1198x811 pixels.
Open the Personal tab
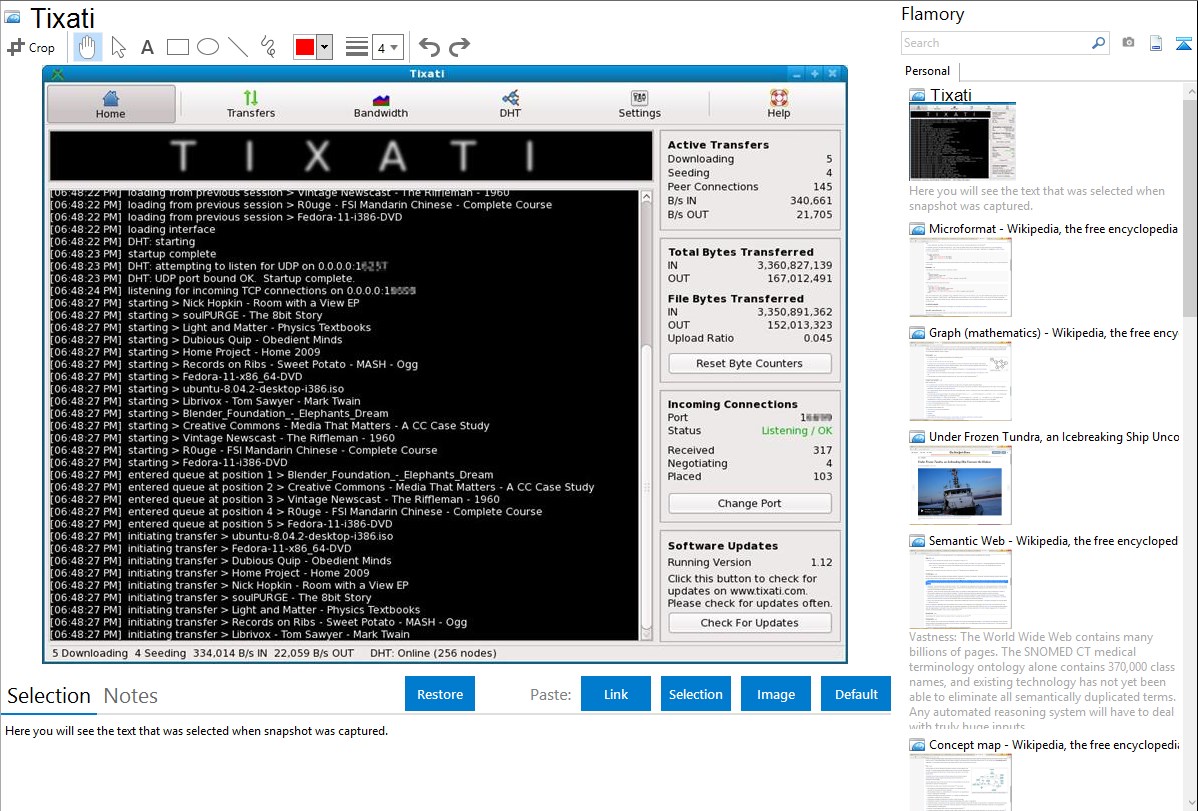(928, 71)
